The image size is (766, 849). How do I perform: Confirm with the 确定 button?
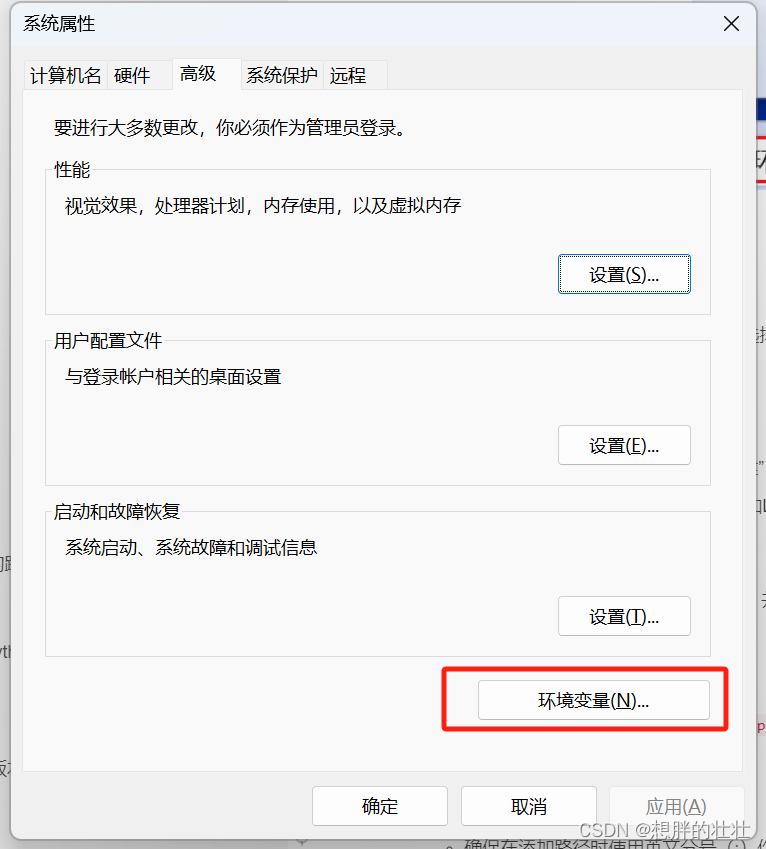(379, 806)
